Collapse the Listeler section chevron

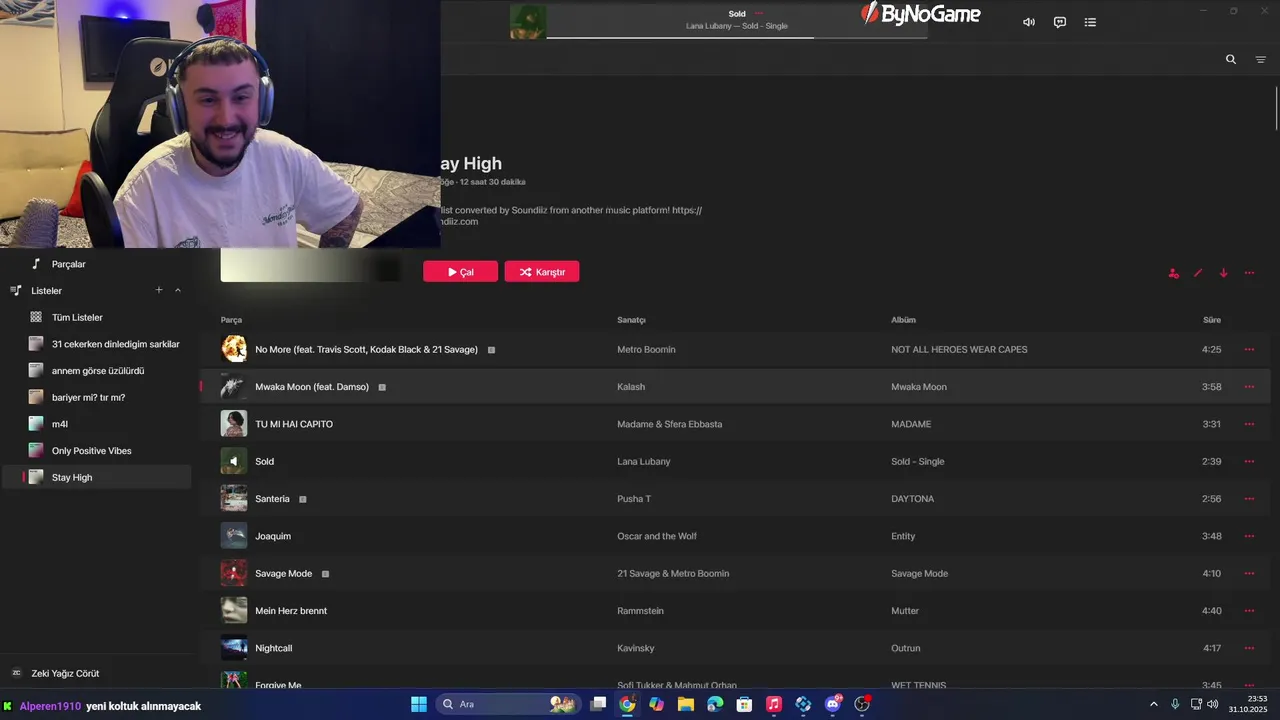click(x=178, y=290)
